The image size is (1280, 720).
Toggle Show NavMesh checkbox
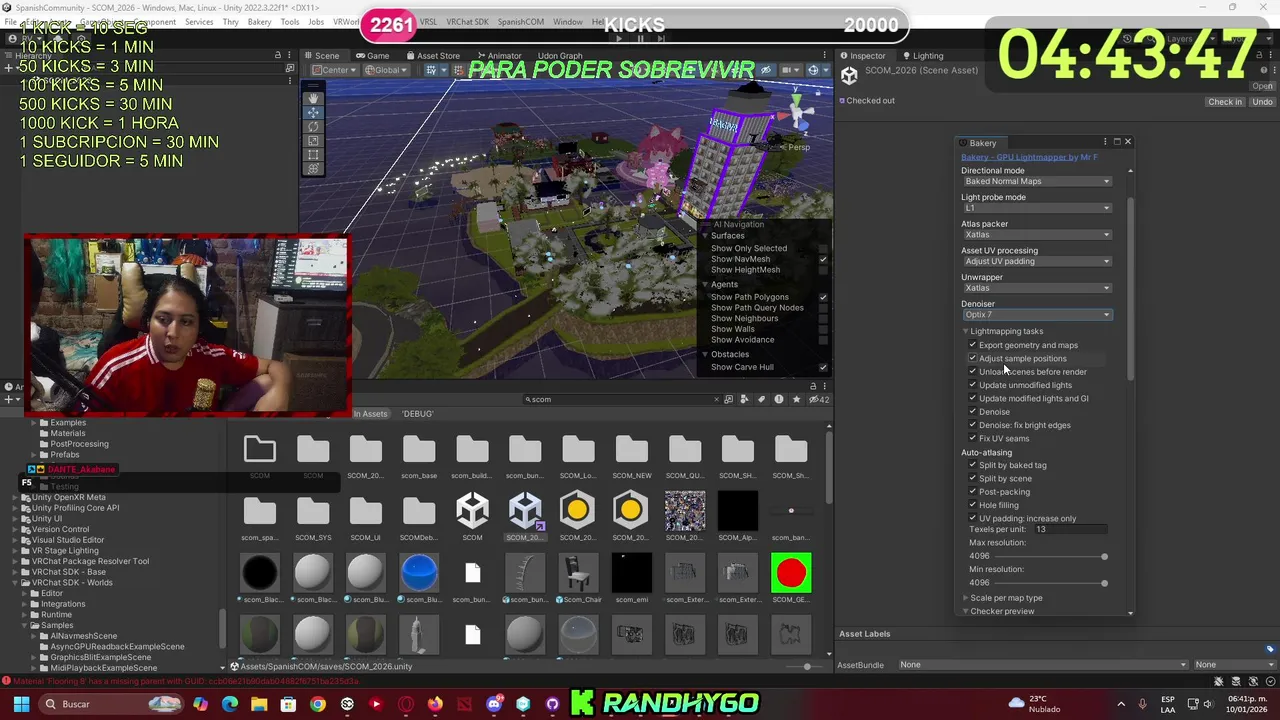click(x=823, y=259)
